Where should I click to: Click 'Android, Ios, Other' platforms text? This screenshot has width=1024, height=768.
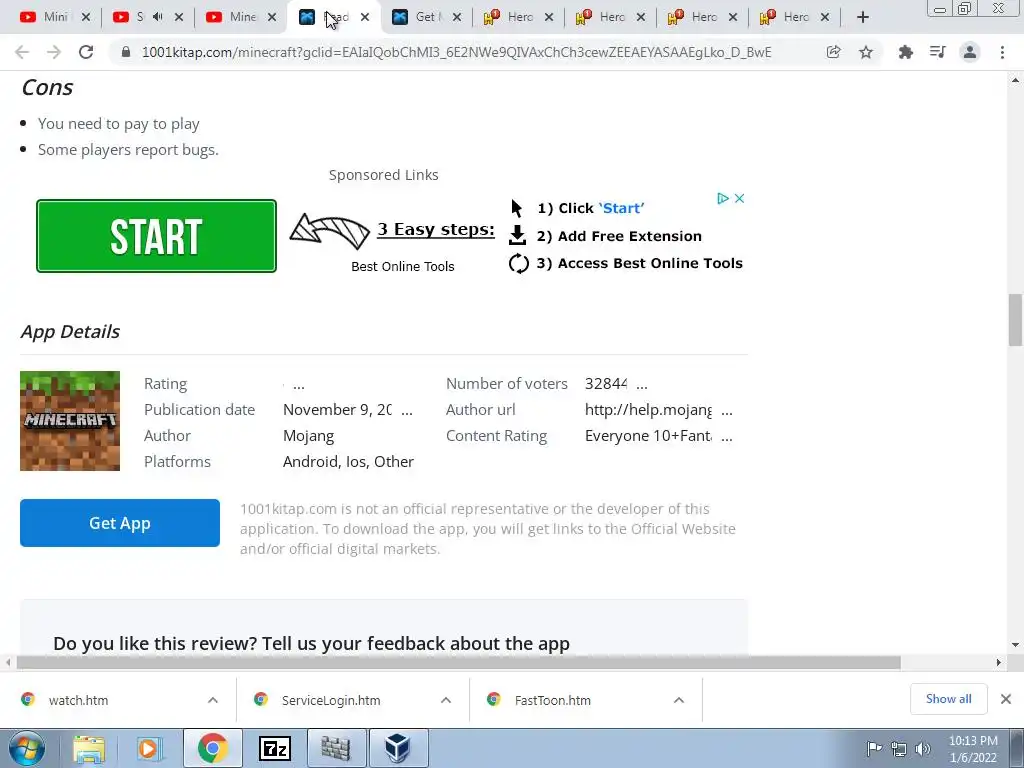click(x=348, y=462)
